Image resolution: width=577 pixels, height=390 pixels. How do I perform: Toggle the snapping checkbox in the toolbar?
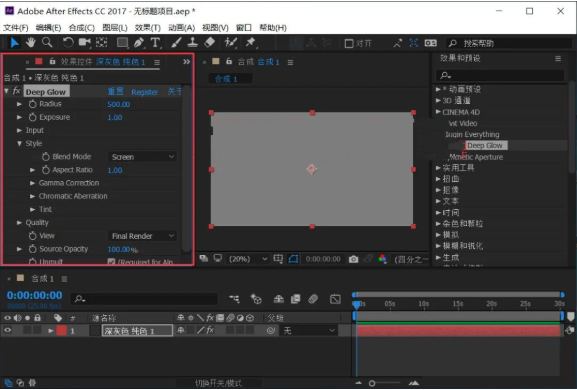coord(348,43)
